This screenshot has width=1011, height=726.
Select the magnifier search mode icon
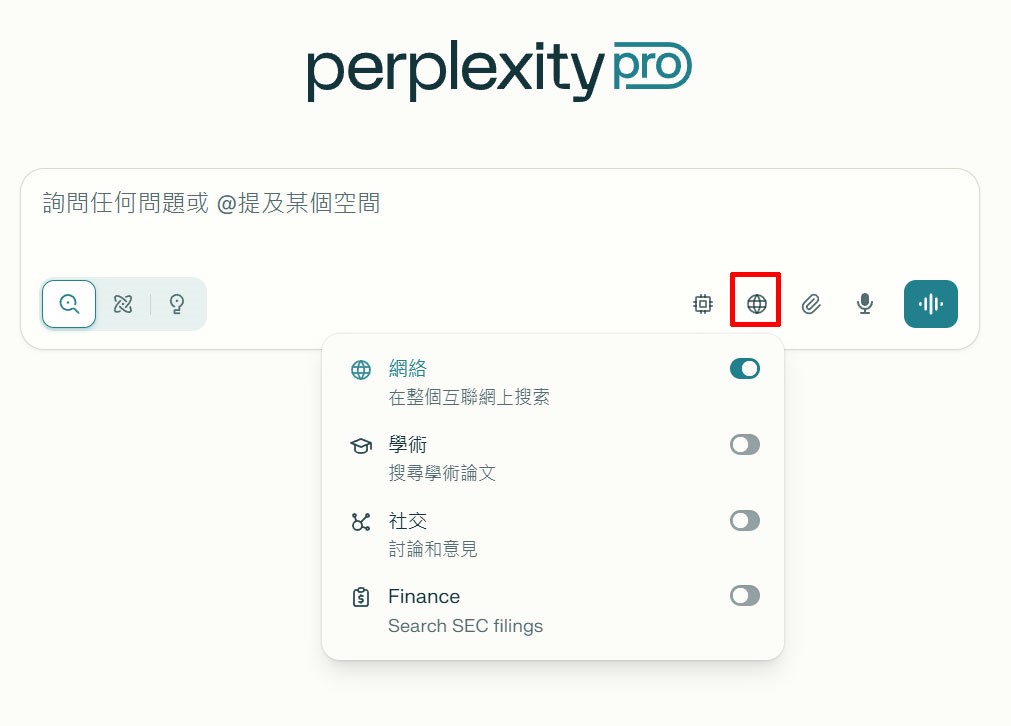68,304
